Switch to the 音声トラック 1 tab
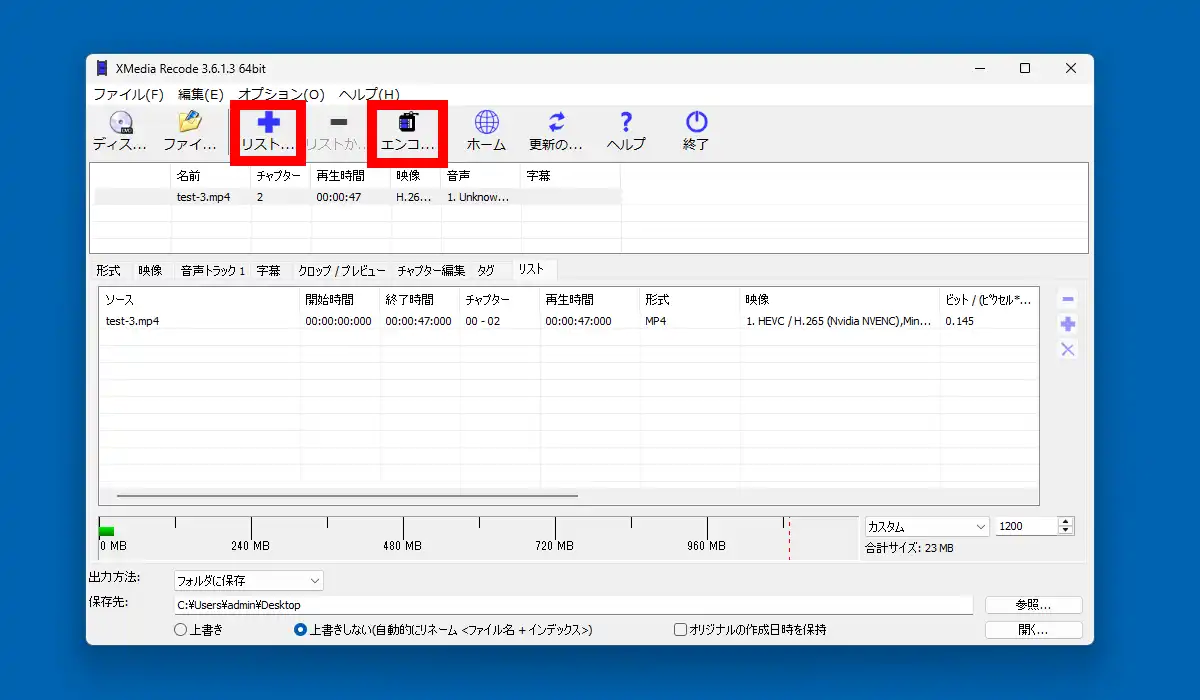Screen dimensions: 1200x700 click(x=212, y=270)
